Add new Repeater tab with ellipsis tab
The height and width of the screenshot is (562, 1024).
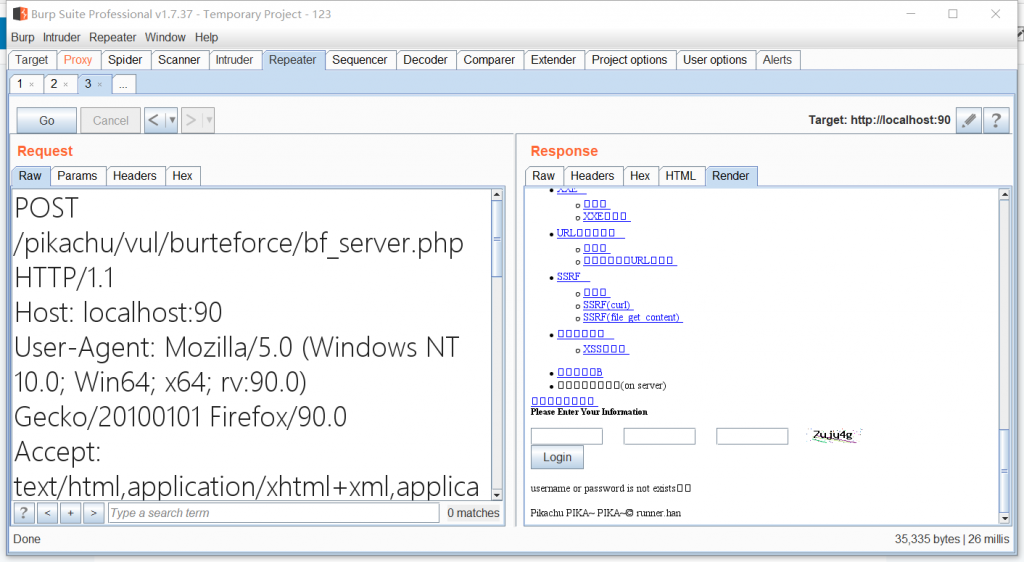(122, 85)
